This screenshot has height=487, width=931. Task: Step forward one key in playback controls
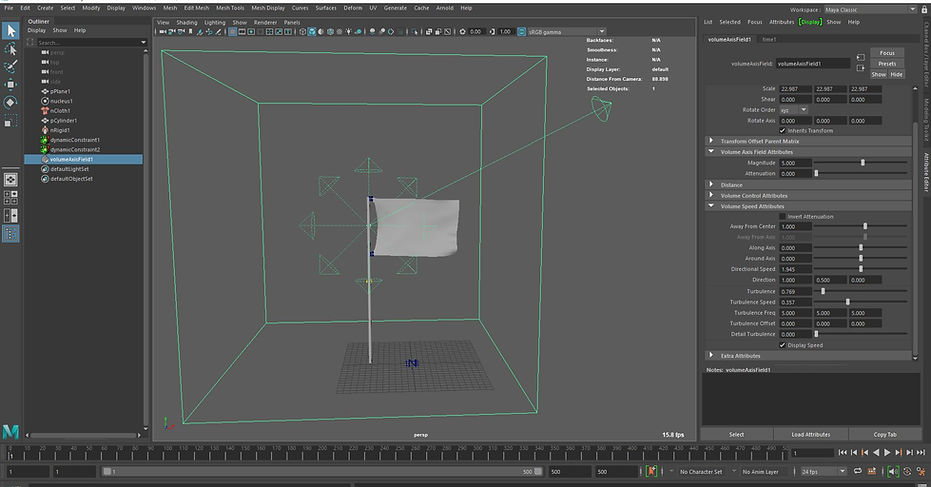(898, 453)
